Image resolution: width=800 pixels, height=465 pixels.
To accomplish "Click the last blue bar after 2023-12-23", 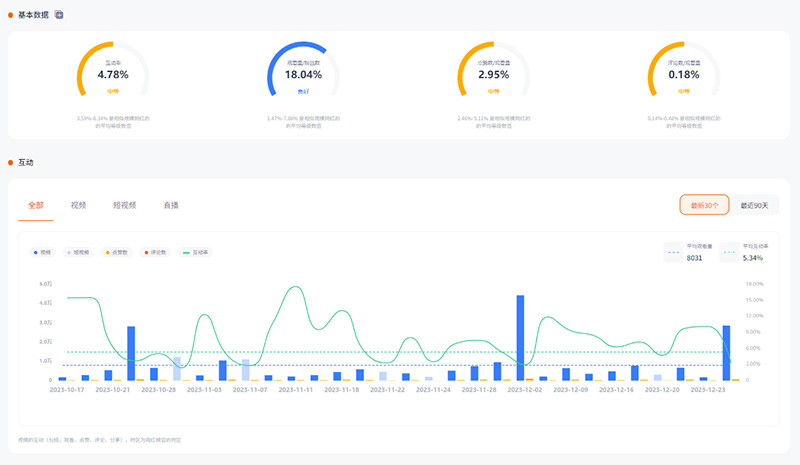I will pos(726,353).
